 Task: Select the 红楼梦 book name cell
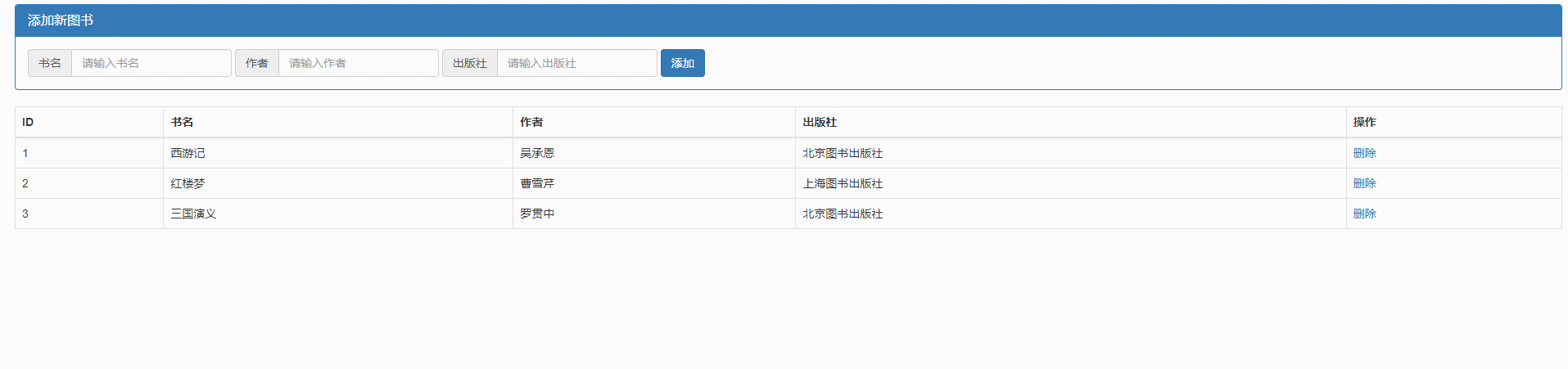338,183
